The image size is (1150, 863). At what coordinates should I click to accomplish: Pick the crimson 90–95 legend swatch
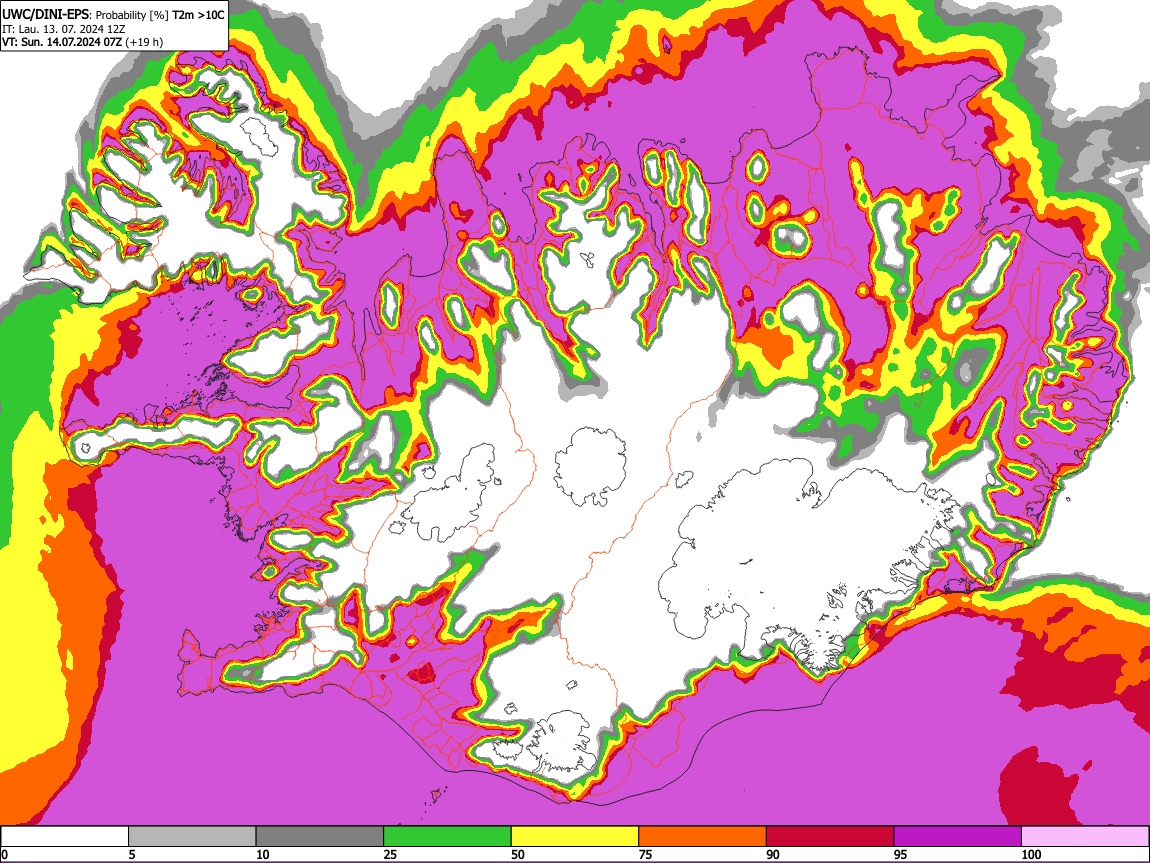(x=830, y=837)
